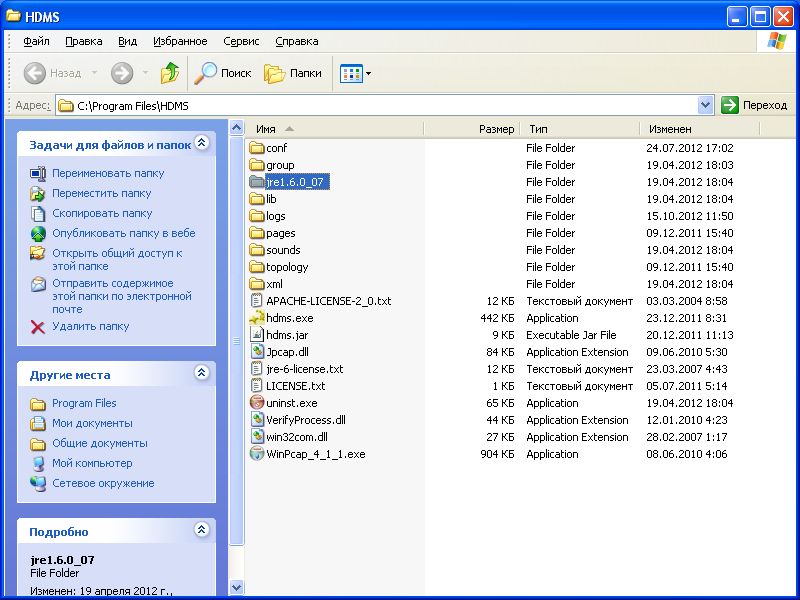This screenshot has width=800, height=600.
Task: Open the Файл menu
Action: coord(36,41)
